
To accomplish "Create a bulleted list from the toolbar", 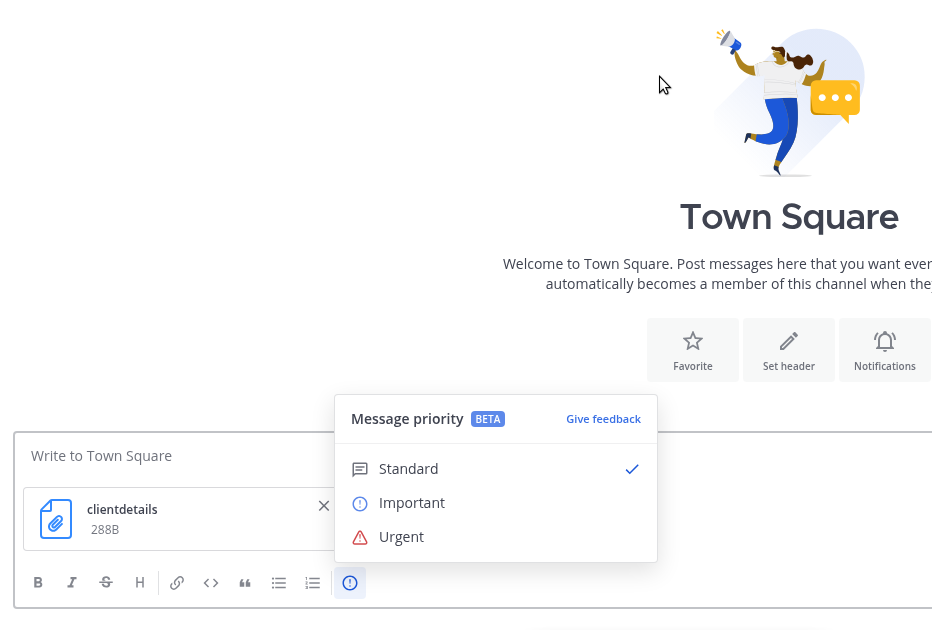I will click(279, 582).
